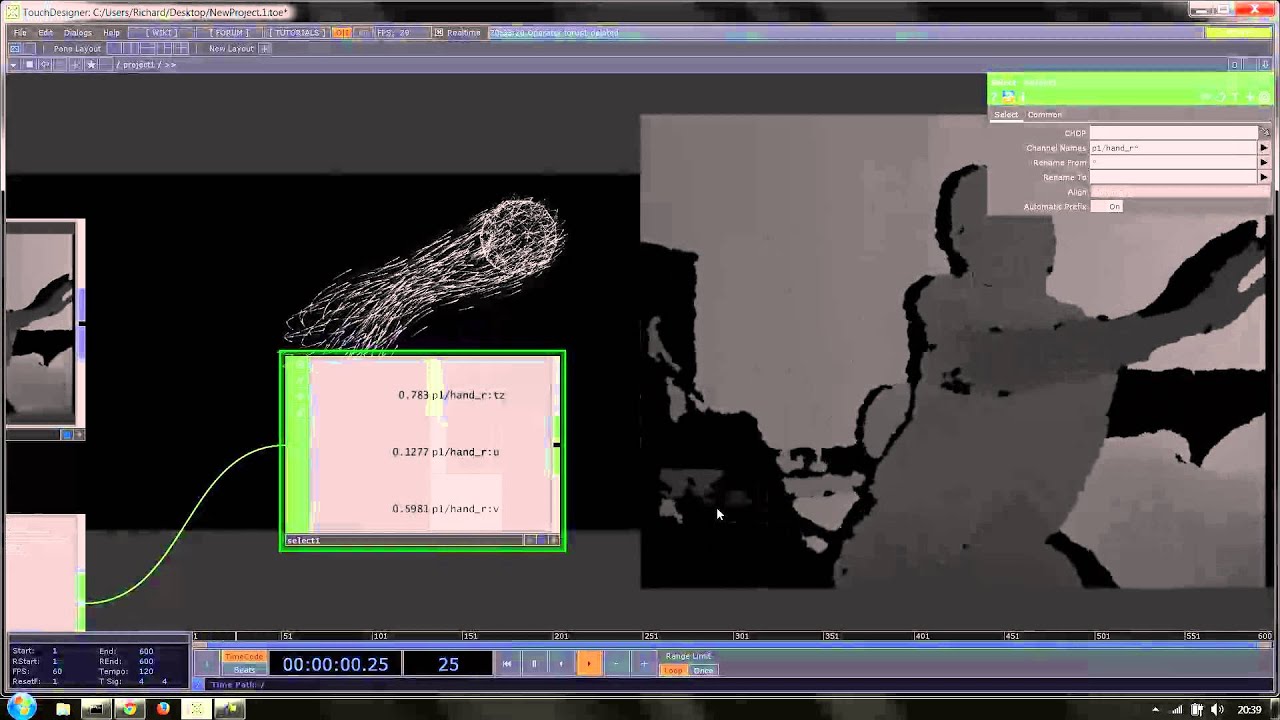
Task: Expand the Rename To pattern menu
Action: click(x=1265, y=177)
